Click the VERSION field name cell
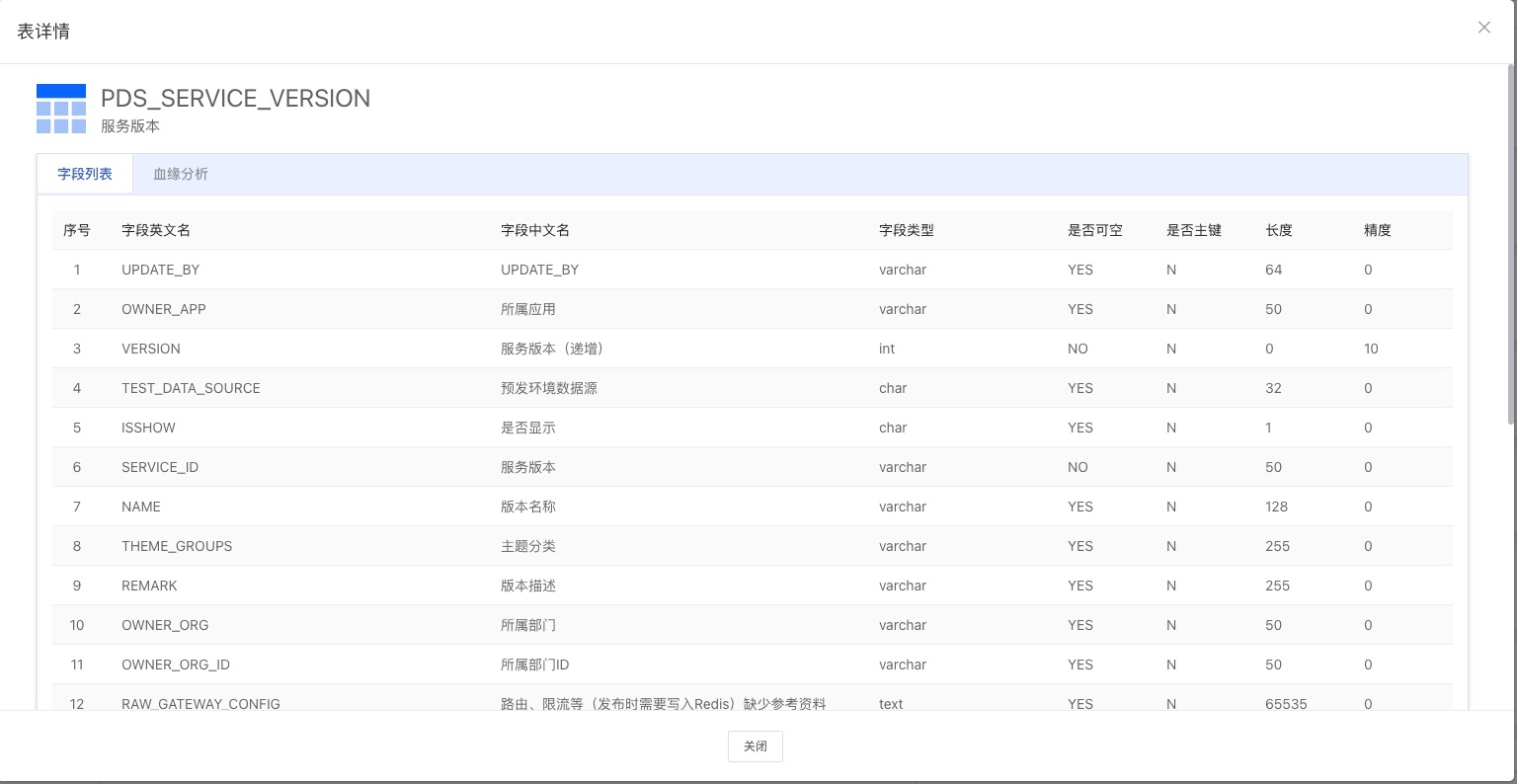 [151, 349]
